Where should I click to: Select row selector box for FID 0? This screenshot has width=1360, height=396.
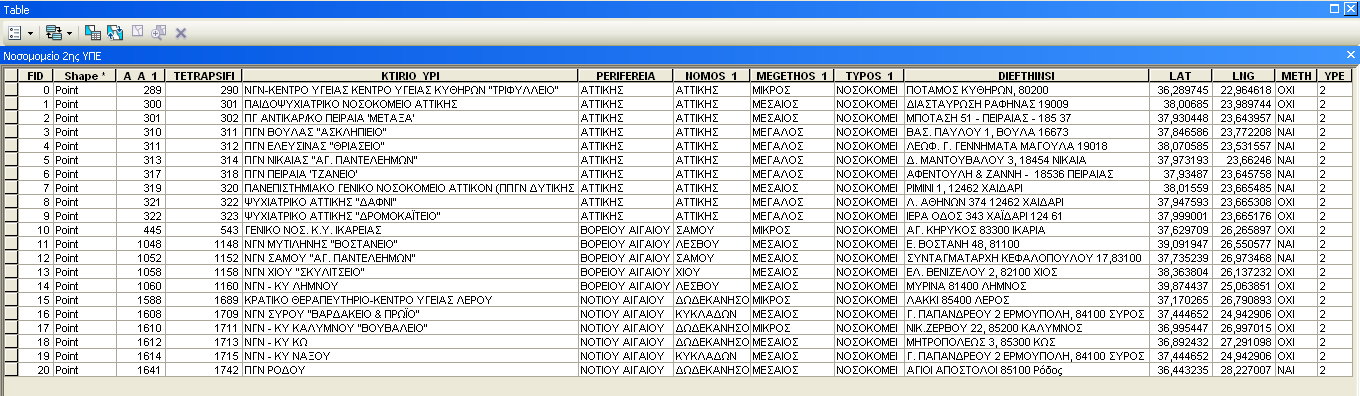click(x=11, y=90)
